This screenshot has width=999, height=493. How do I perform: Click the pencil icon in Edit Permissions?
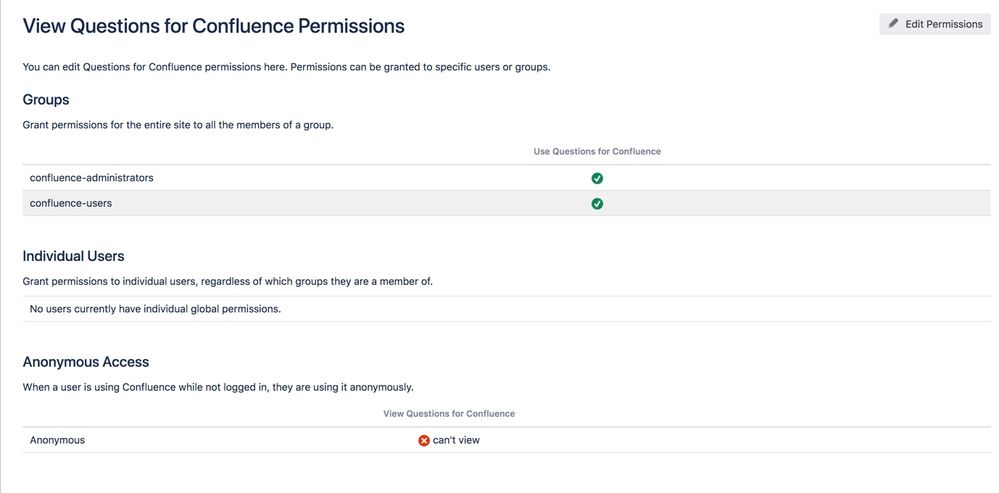893,24
